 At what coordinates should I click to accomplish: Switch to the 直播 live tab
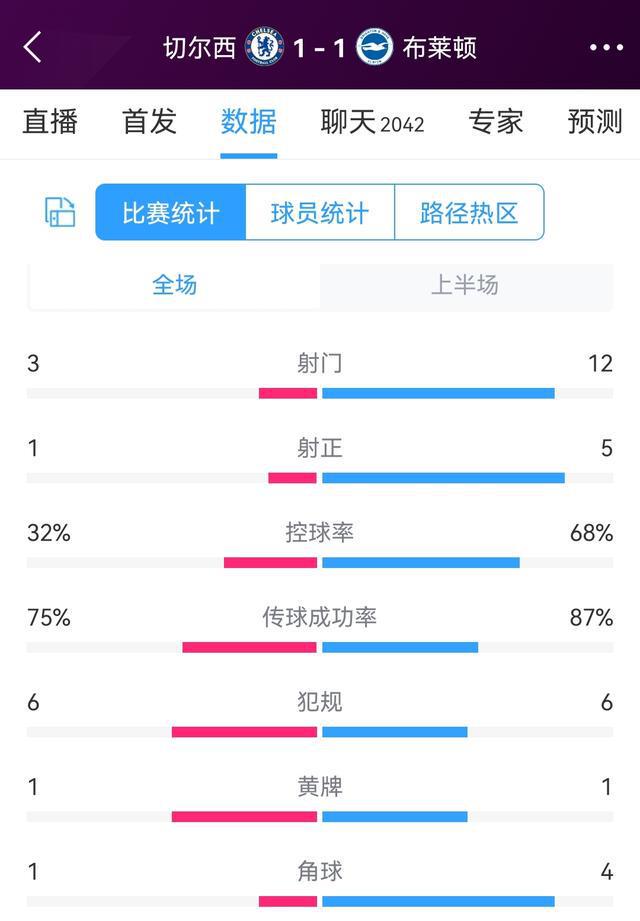(51, 122)
